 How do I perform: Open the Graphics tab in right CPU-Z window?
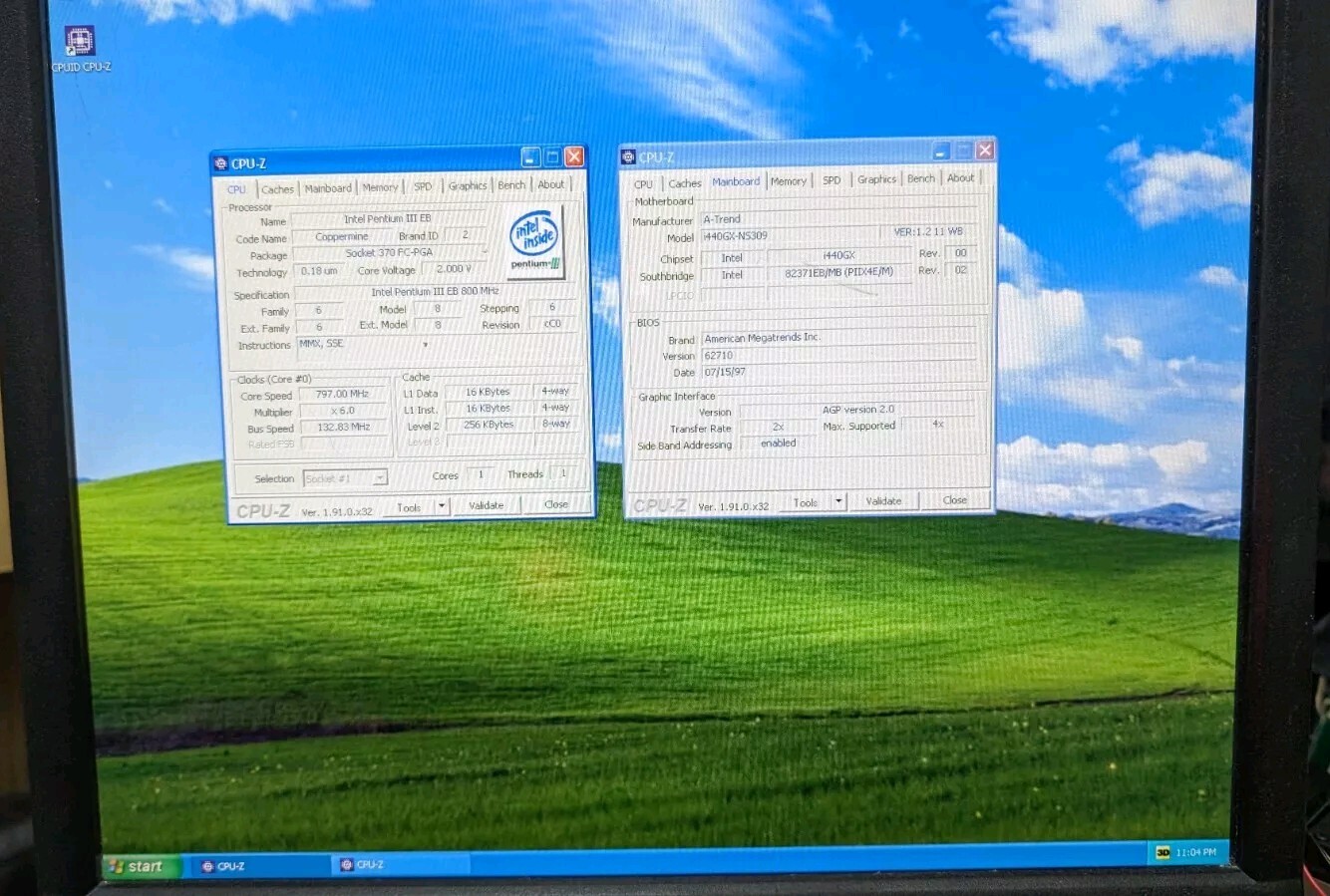click(x=877, y=179)
